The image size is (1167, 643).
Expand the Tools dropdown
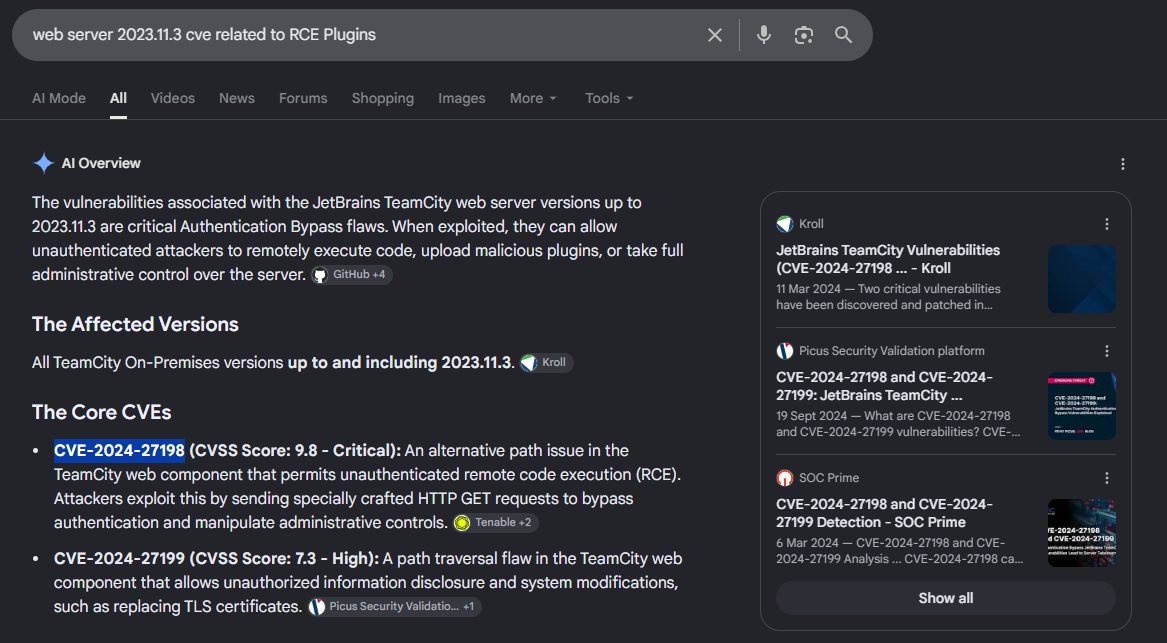(x=609, y=98)
